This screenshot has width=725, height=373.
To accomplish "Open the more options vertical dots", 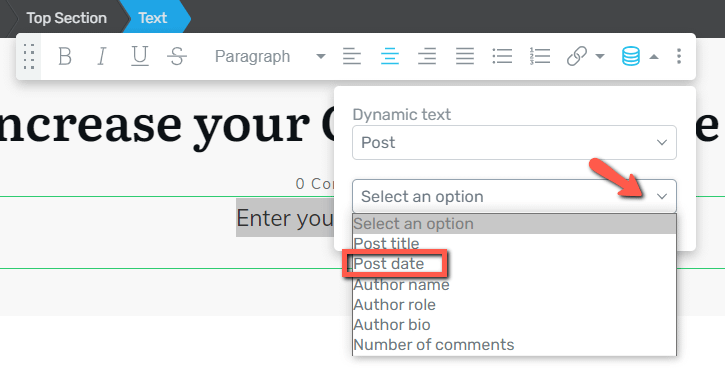I will [679, 56].
